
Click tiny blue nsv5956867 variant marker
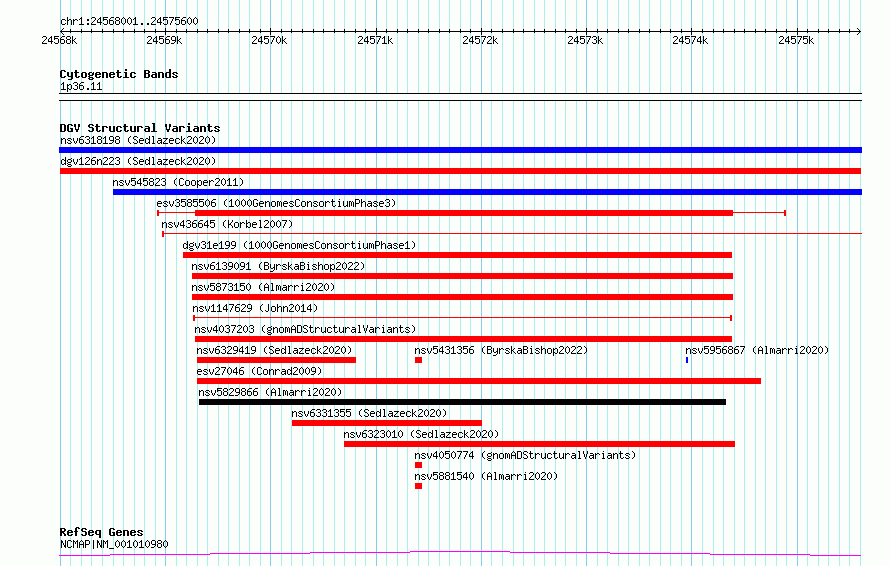coord(687,360)
